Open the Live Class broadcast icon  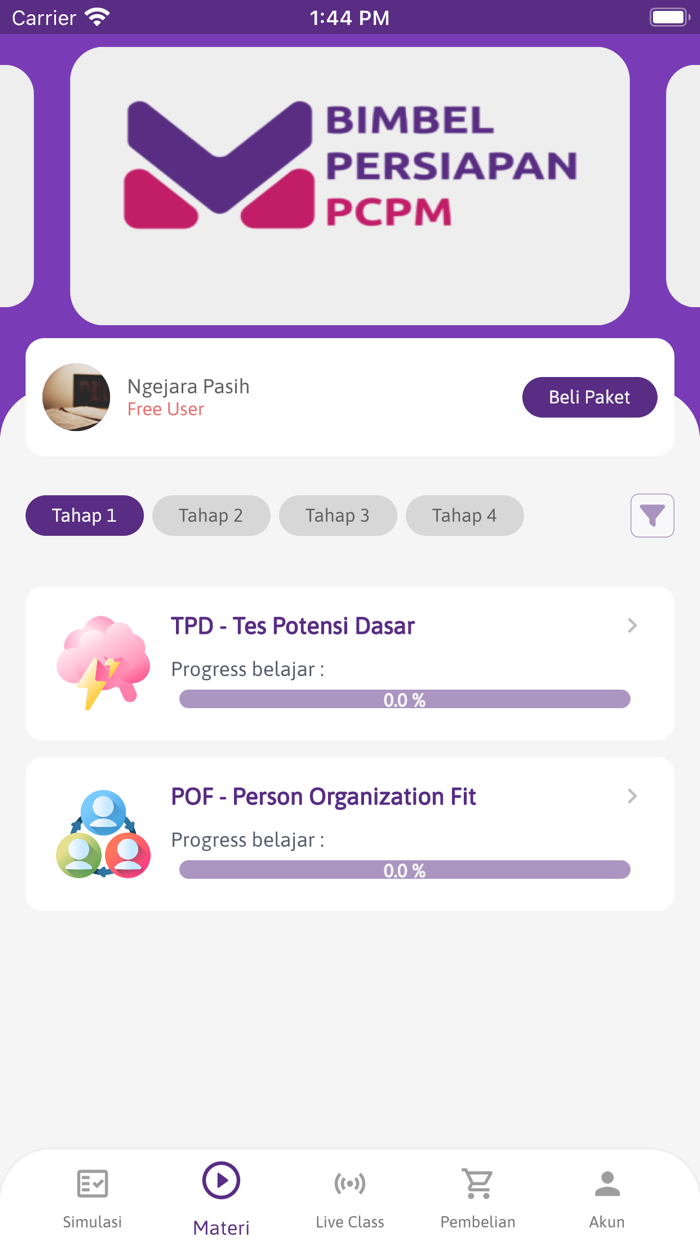pos(350,1184)
